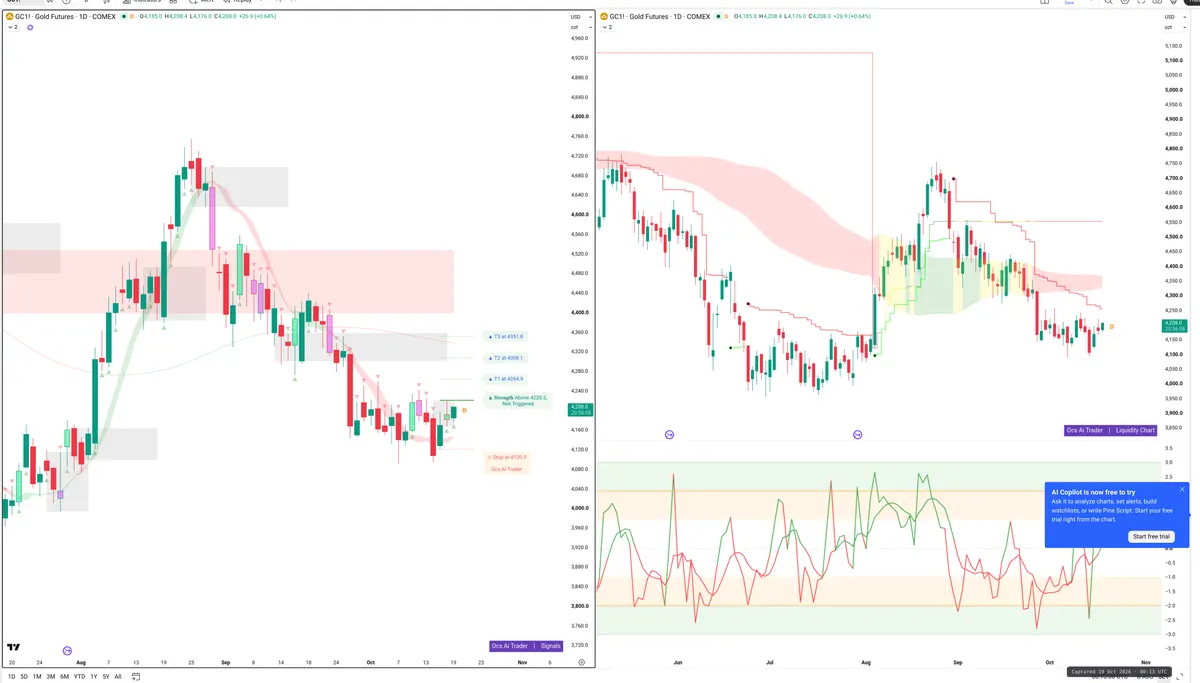Click the TradingView logo in the left chart
Image resolution: width=1200 pixels, height=683 pixels.
tap(14, 647)
